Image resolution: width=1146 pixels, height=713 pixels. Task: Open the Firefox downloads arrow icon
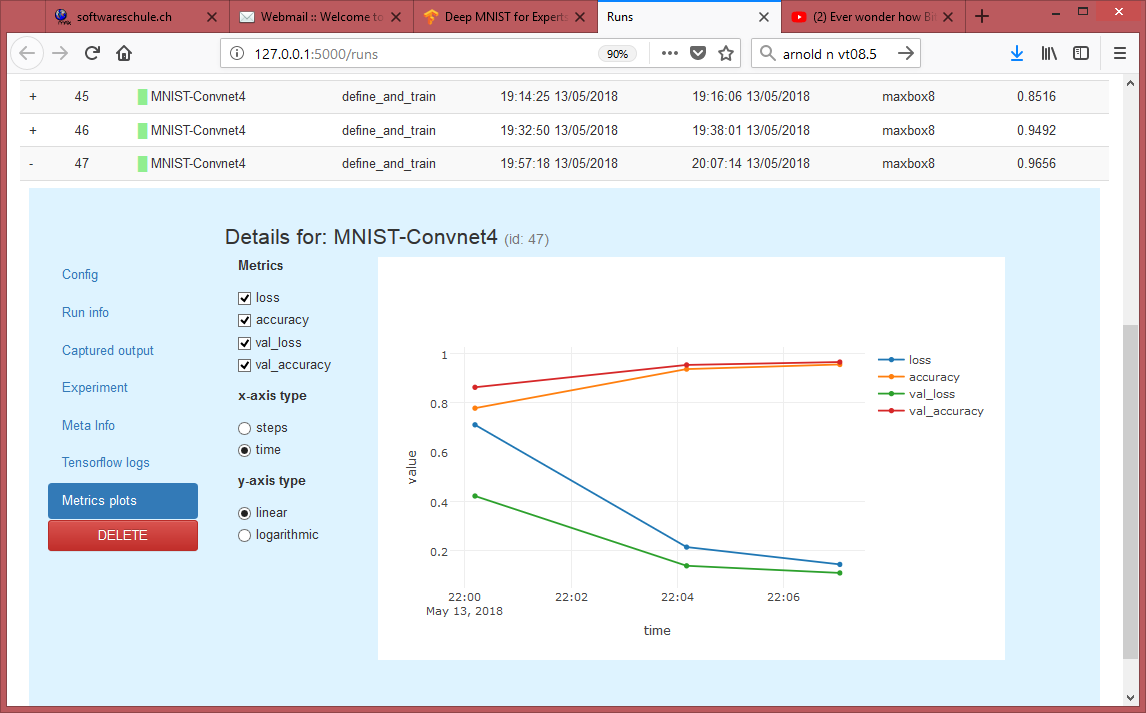coord(1017,53)
